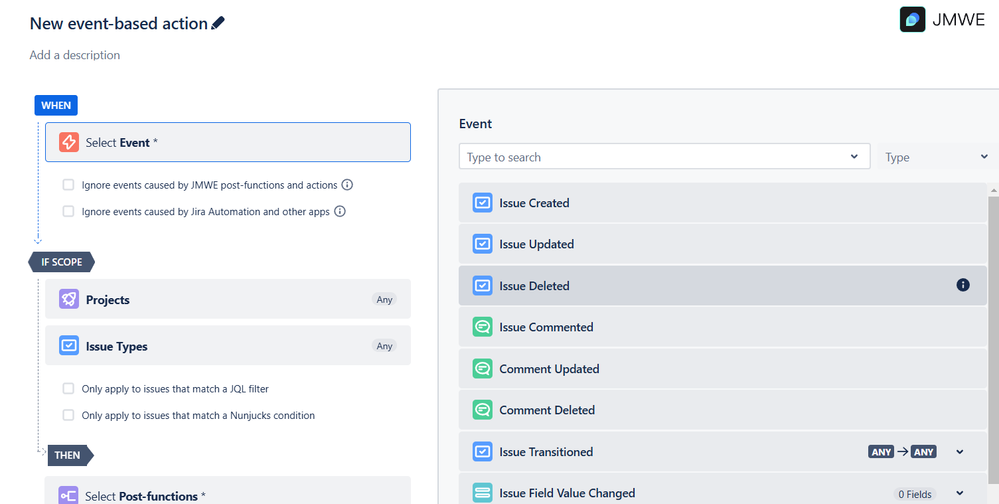Click Add a description text

click(75, 55)
